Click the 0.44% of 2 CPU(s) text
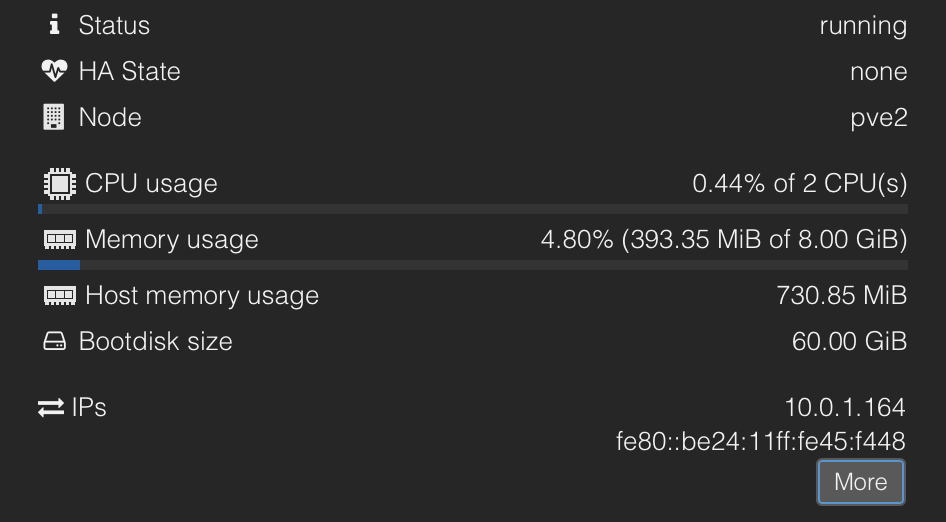 (x=800, y=184)
